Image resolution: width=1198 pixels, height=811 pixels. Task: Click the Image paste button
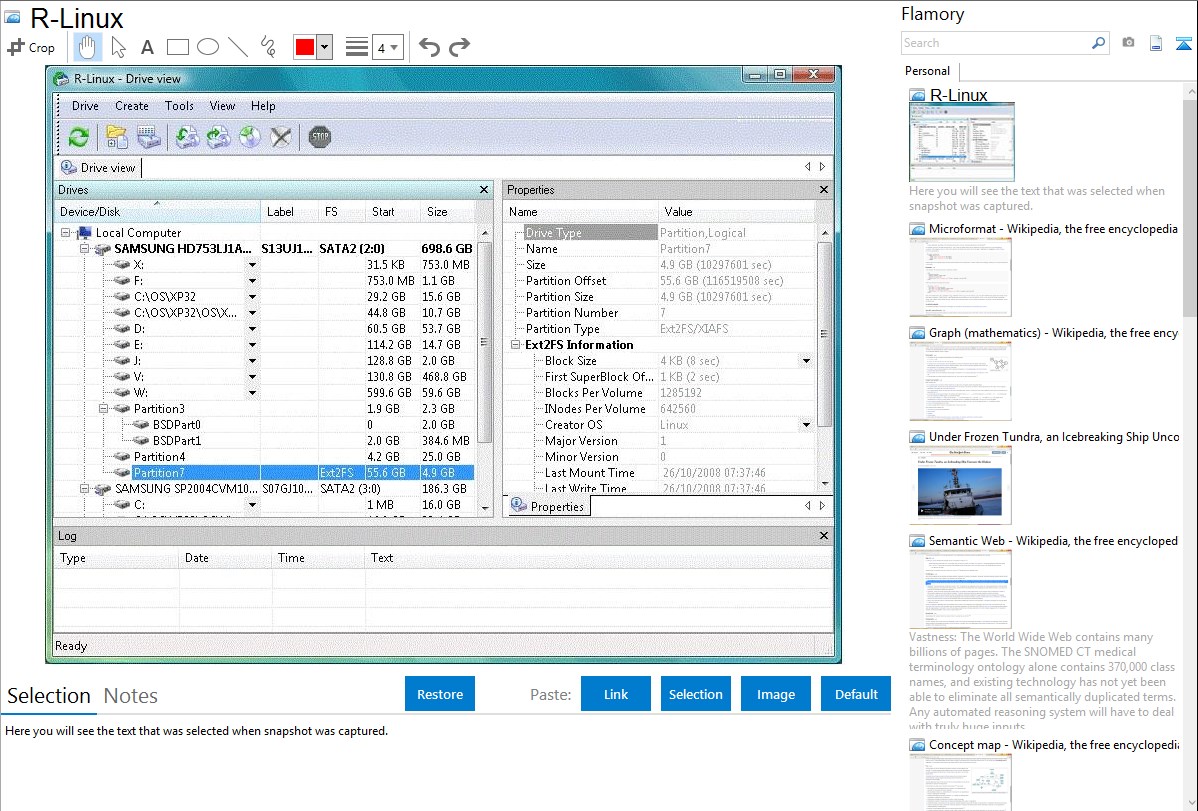pyautogui.click(x=776, y=694)
